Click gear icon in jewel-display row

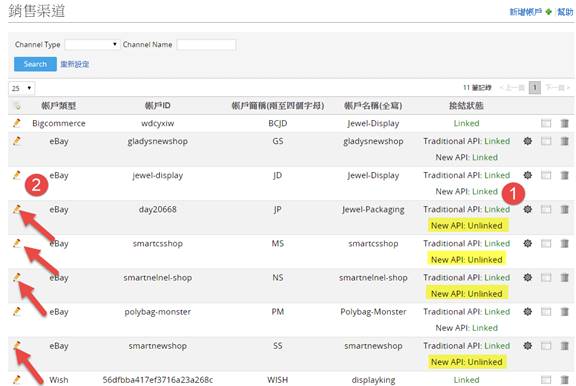click(528, 175)
